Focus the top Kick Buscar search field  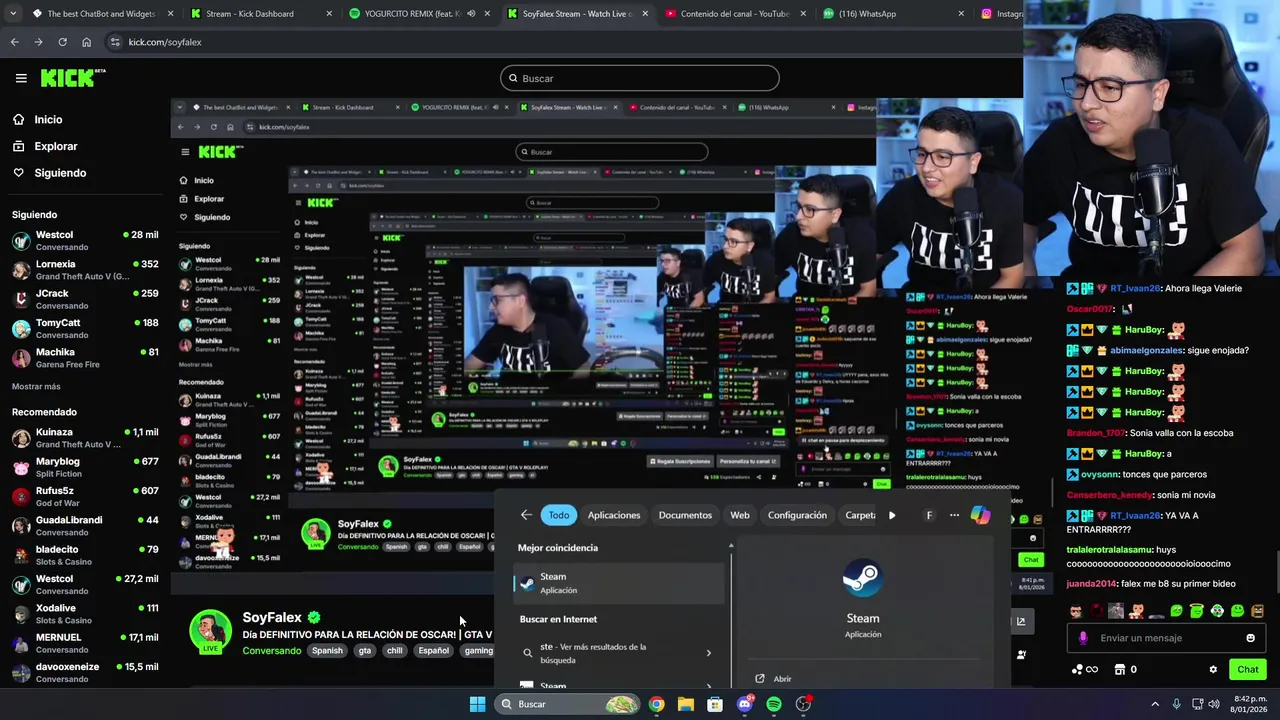click(x=640, y=78)
